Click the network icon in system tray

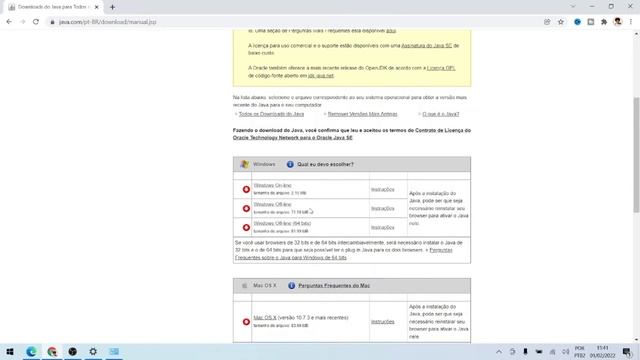pos(552,351)
